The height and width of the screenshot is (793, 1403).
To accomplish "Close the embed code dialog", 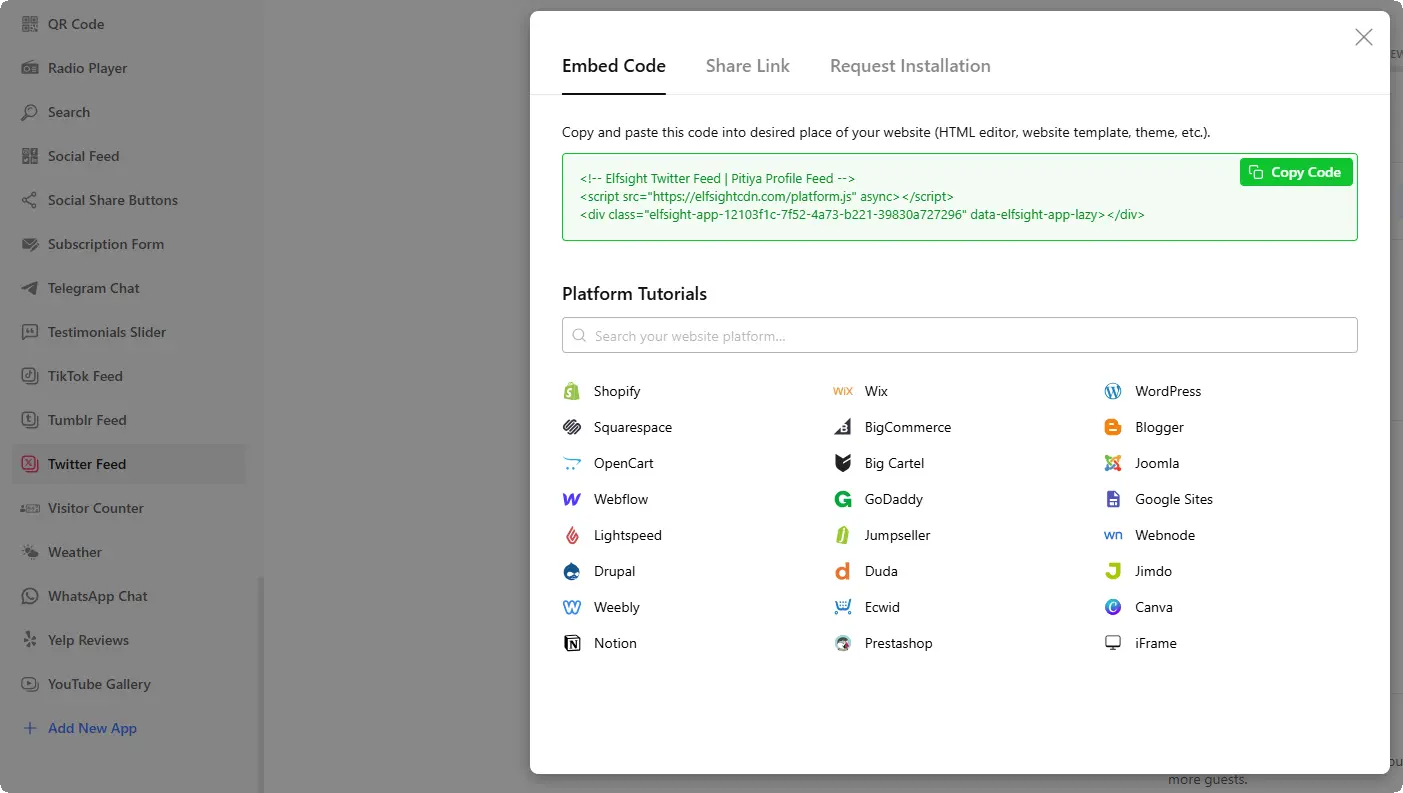I will (1364, 37).
